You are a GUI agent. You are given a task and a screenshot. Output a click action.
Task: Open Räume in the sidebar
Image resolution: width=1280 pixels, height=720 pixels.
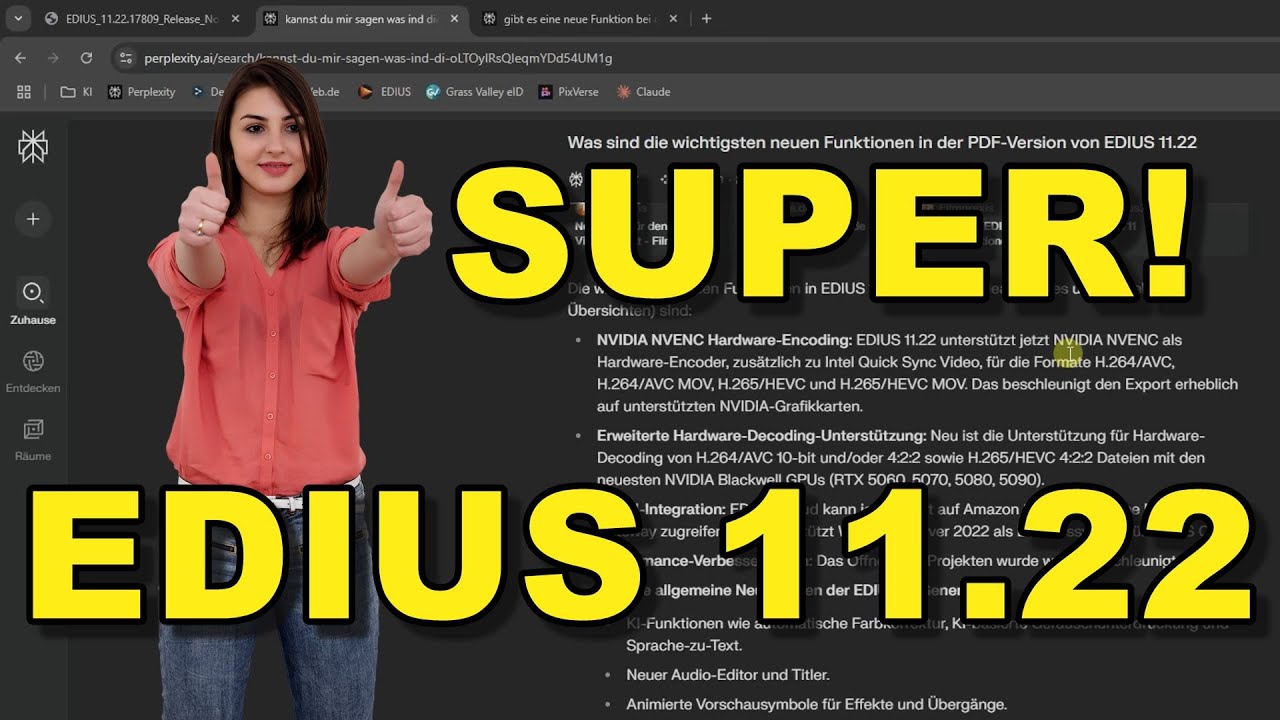[33, 439]
